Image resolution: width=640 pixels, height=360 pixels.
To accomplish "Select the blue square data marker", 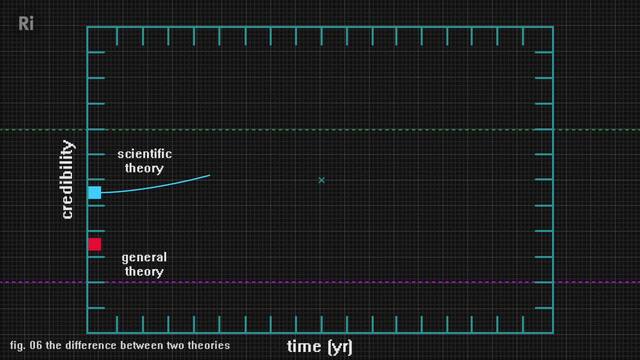I will pos(95,193).
